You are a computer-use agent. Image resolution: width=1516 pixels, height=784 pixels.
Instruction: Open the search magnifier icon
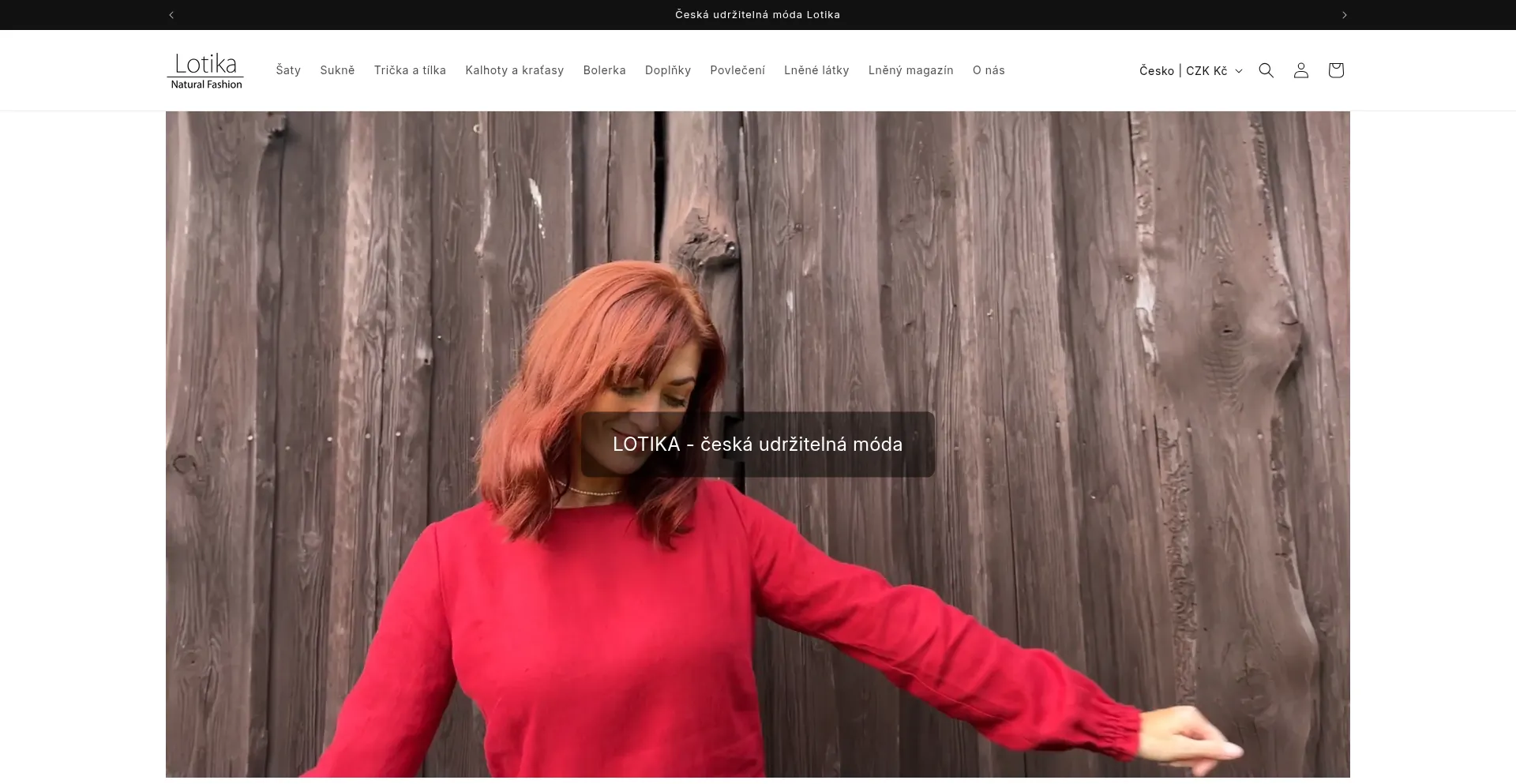[x=1266, y=70]
